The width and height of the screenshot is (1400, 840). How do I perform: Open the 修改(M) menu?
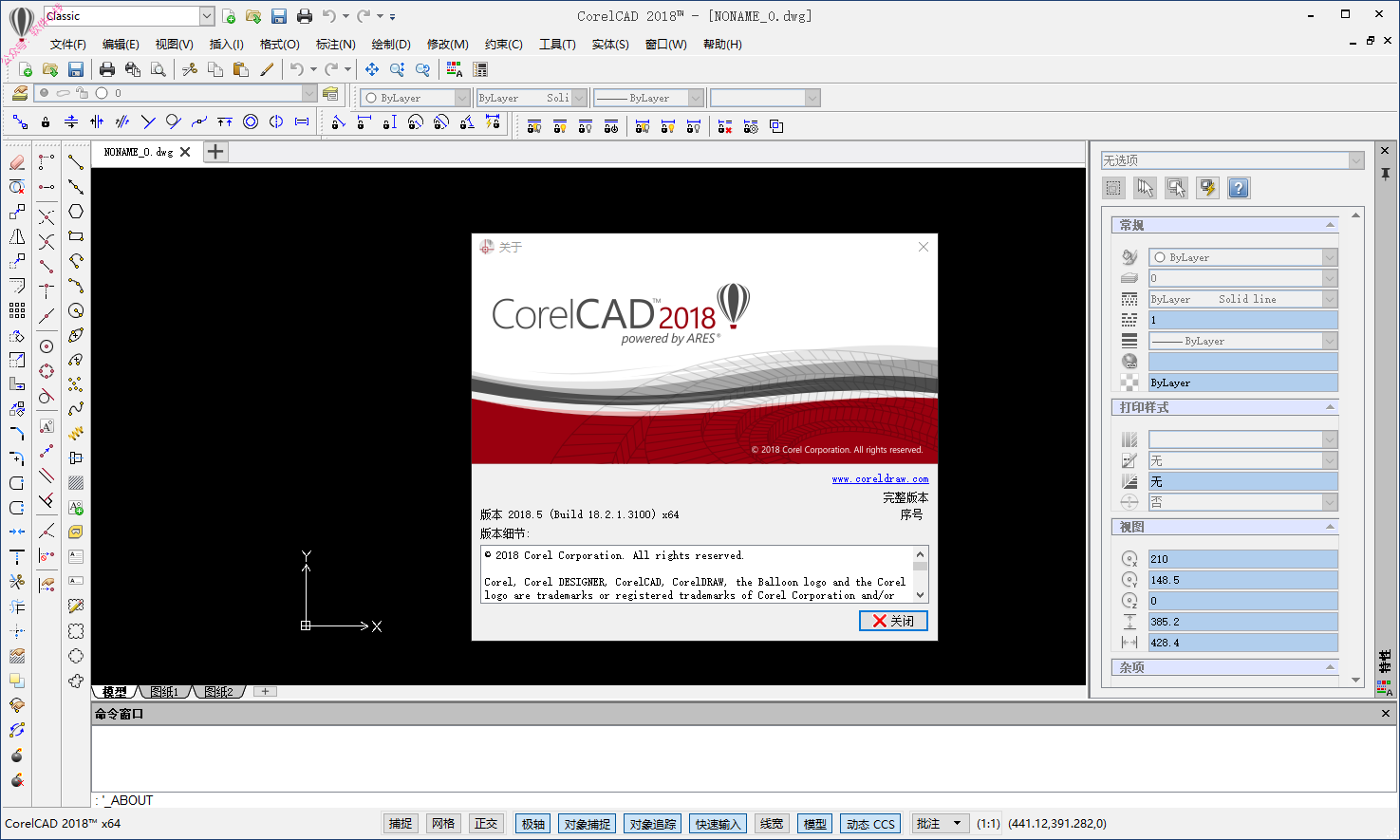pyautogui.click(x=448, y=45)
